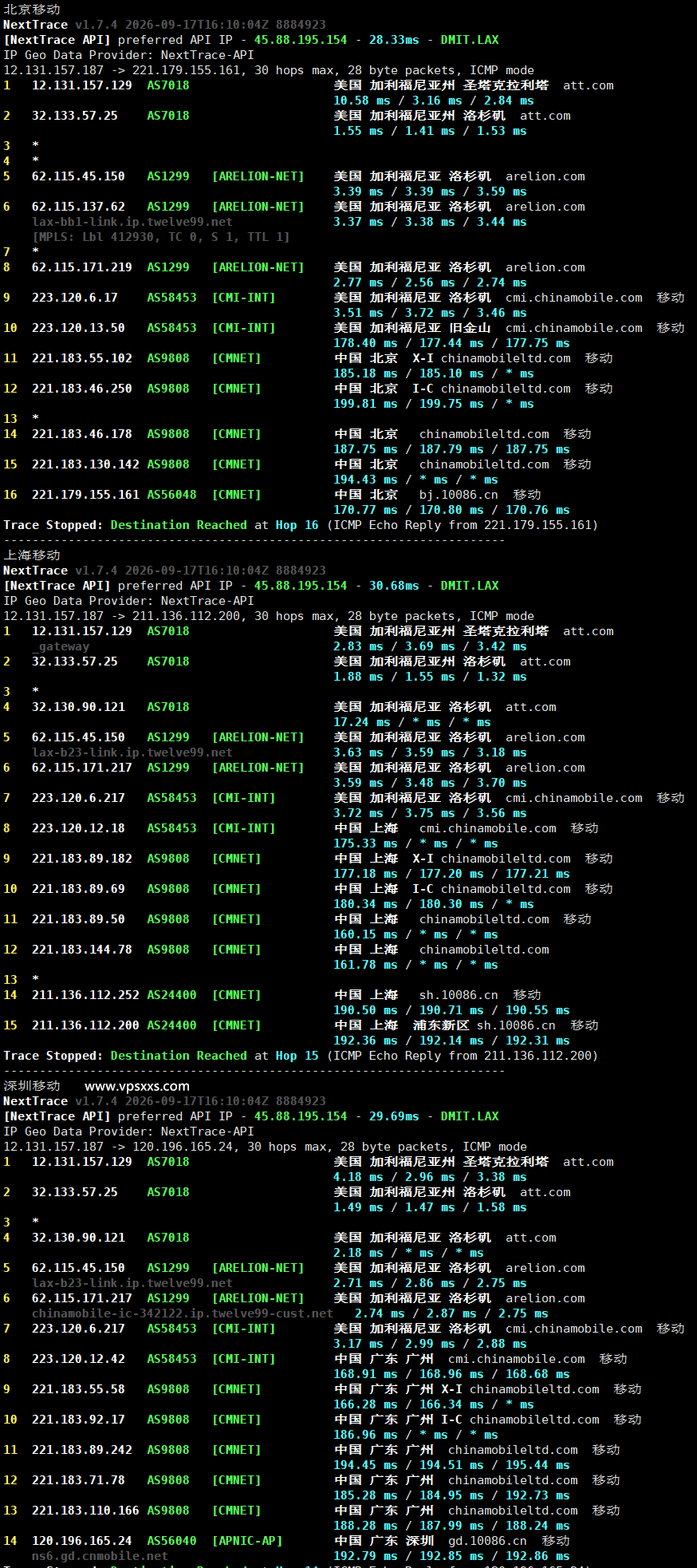
Task: Click IP 120.196.165.24 at Shenzhen hop 14
Action: tap(82, 1541)
